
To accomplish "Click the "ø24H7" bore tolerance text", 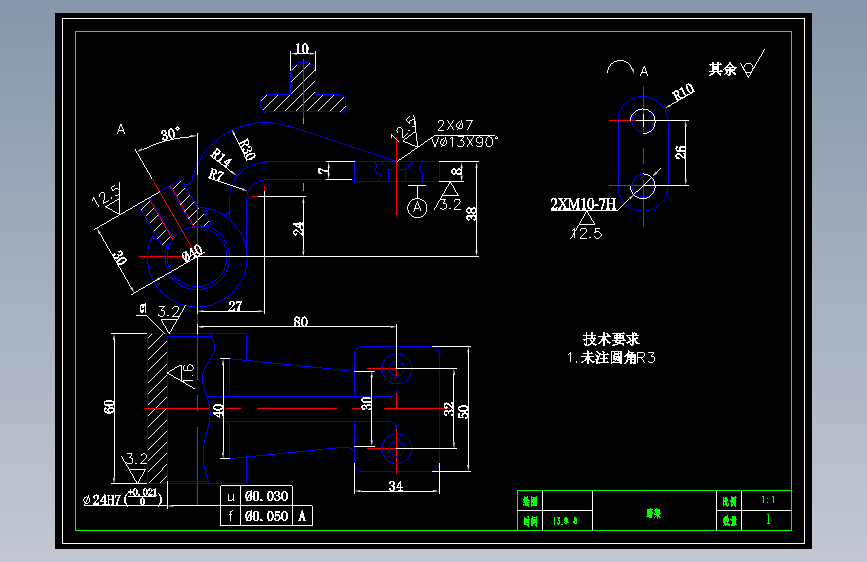I will (102, 500).
